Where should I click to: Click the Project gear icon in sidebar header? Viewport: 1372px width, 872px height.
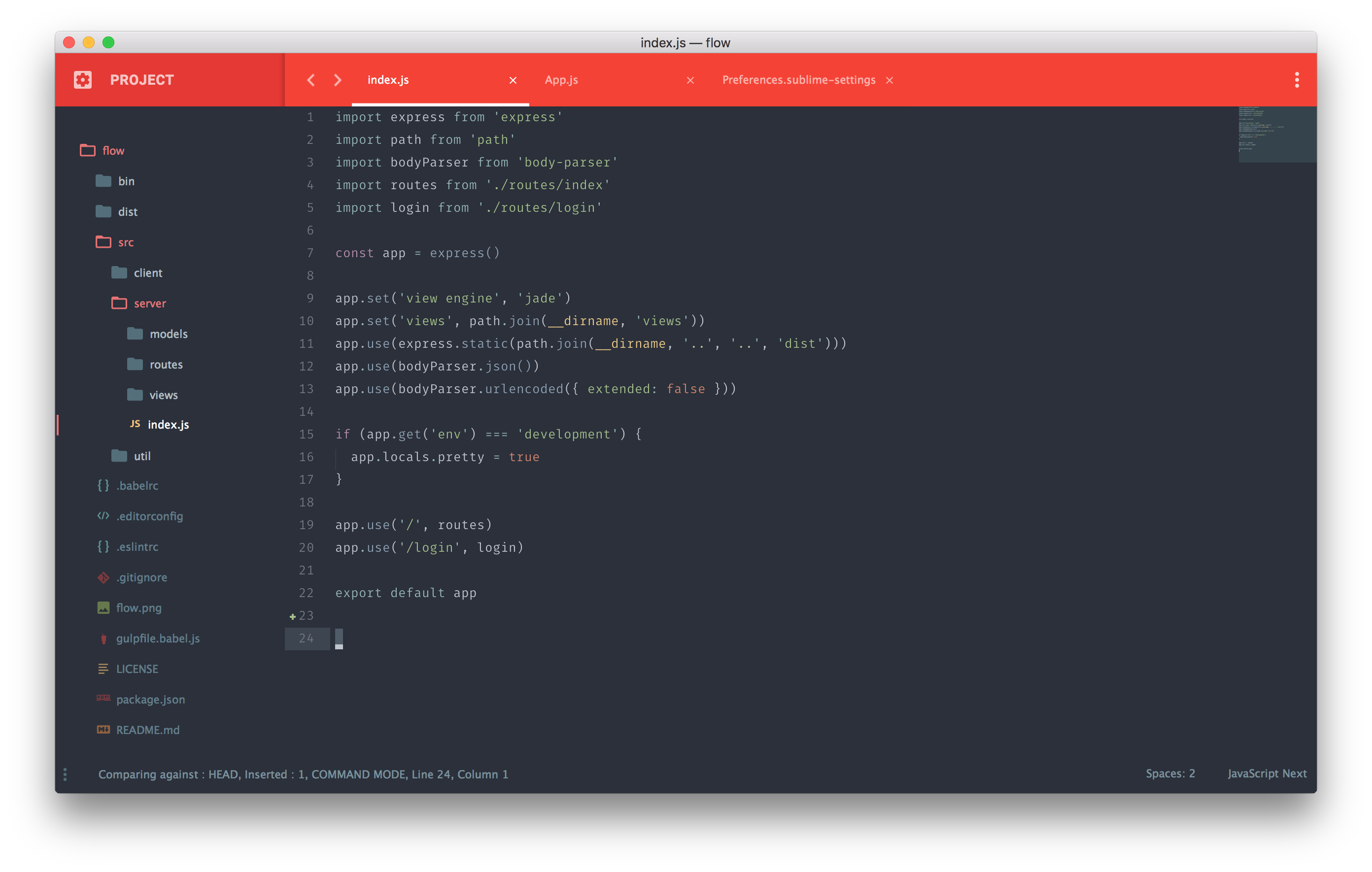[x=83, y=80]
